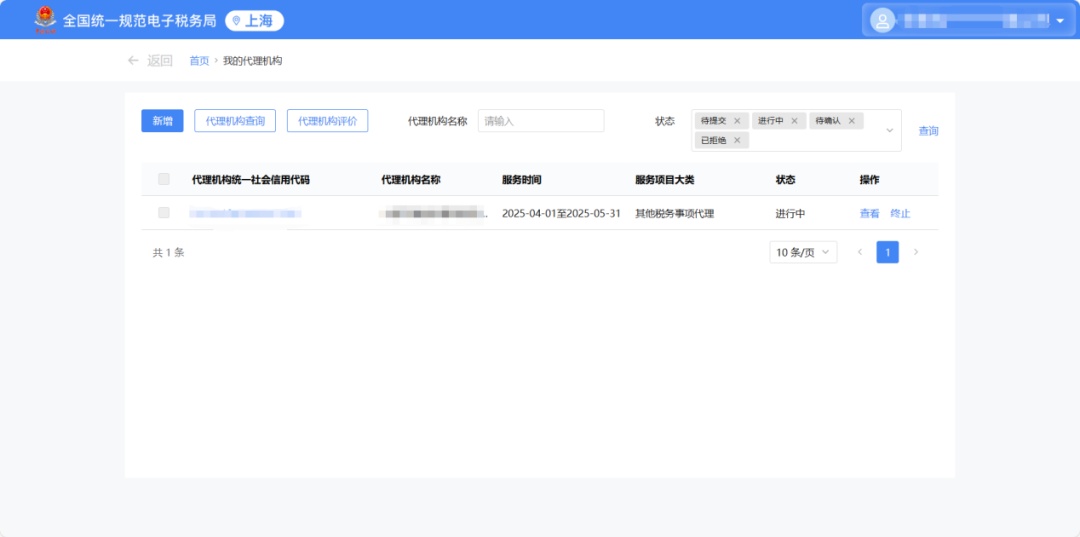The width and height of the screenshot is (1080, 537).
Task: Navigate to 首页 breadcrumb
Action: click(x=199, y=61)
